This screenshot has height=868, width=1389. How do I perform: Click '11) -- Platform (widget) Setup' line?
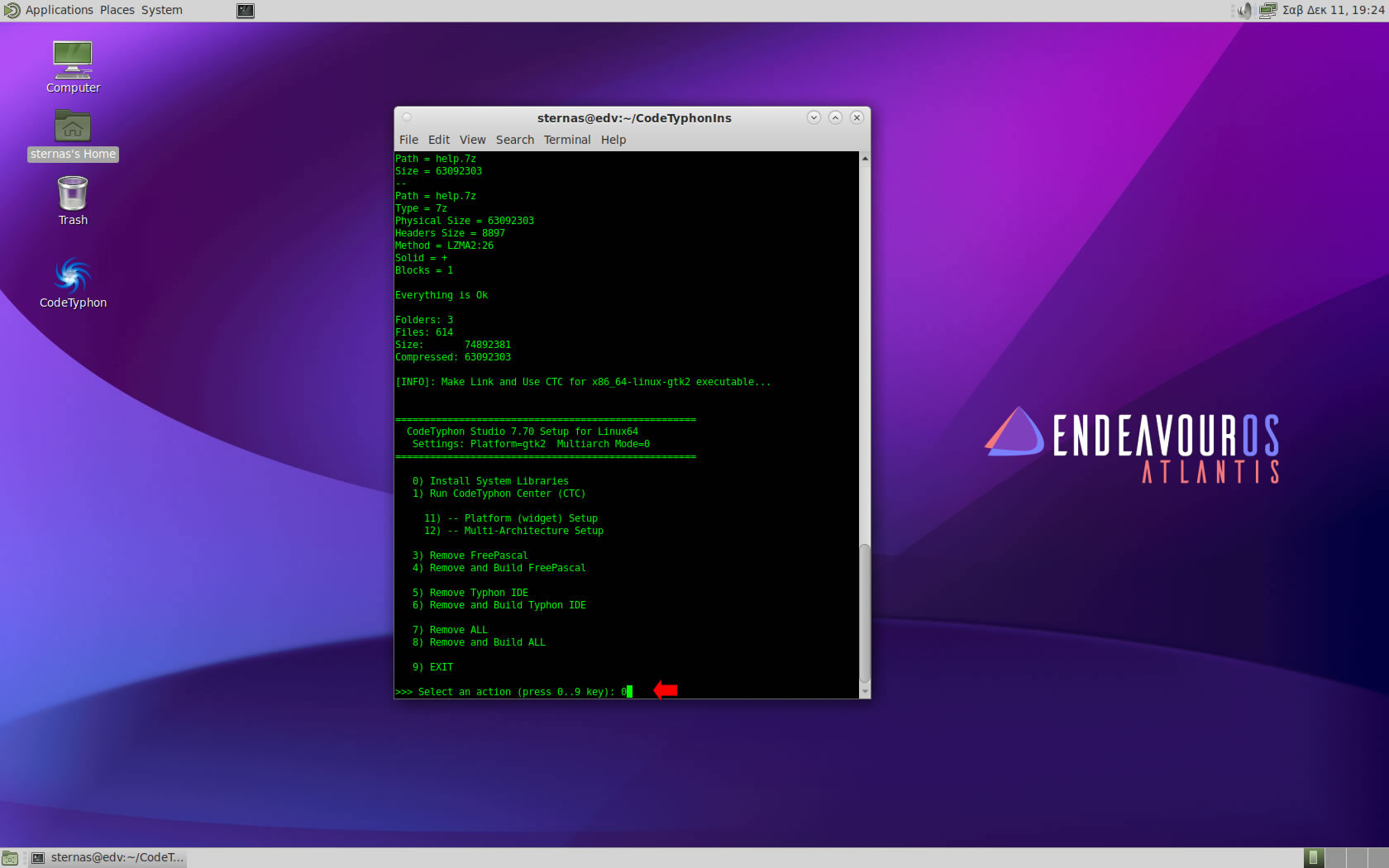click(511, 518)
